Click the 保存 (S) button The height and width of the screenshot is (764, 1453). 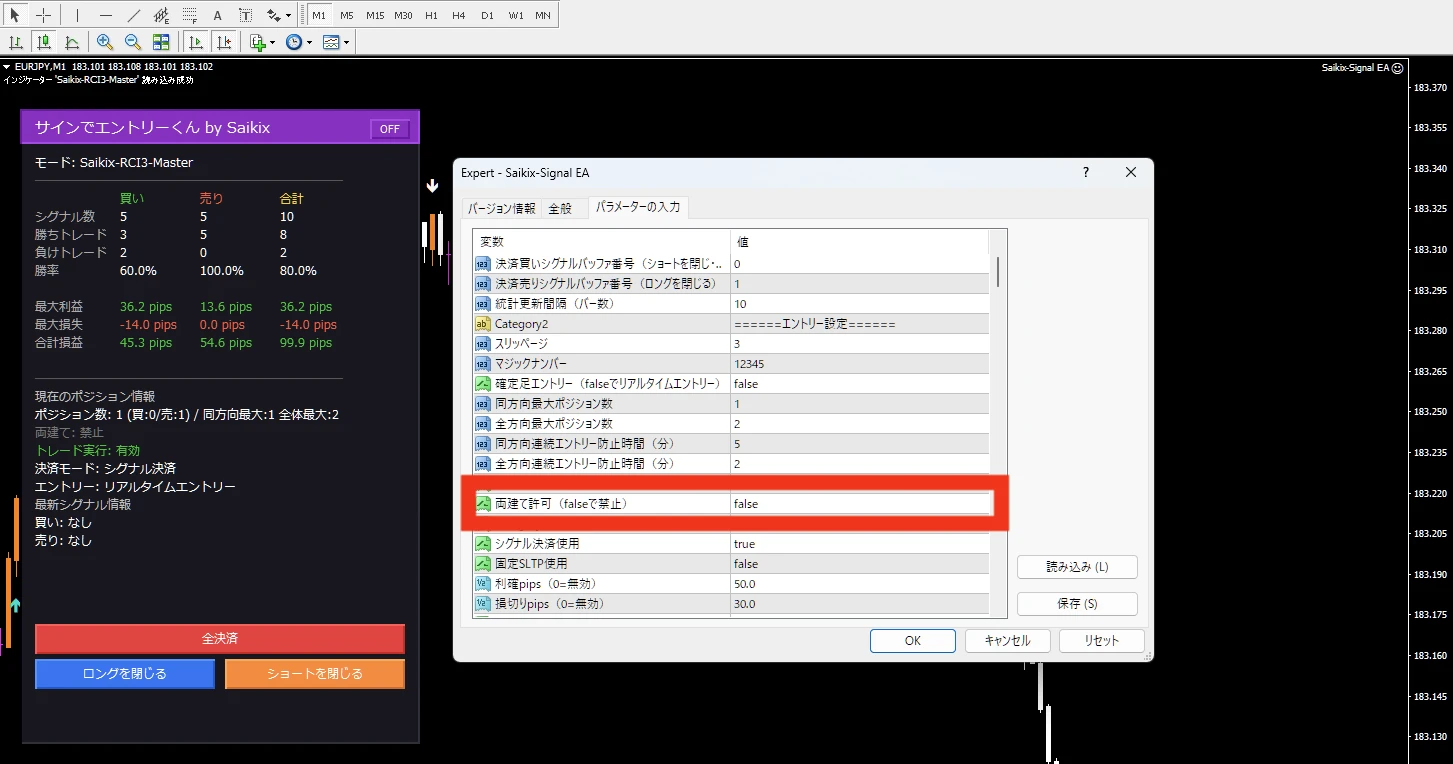[1077, 604]
